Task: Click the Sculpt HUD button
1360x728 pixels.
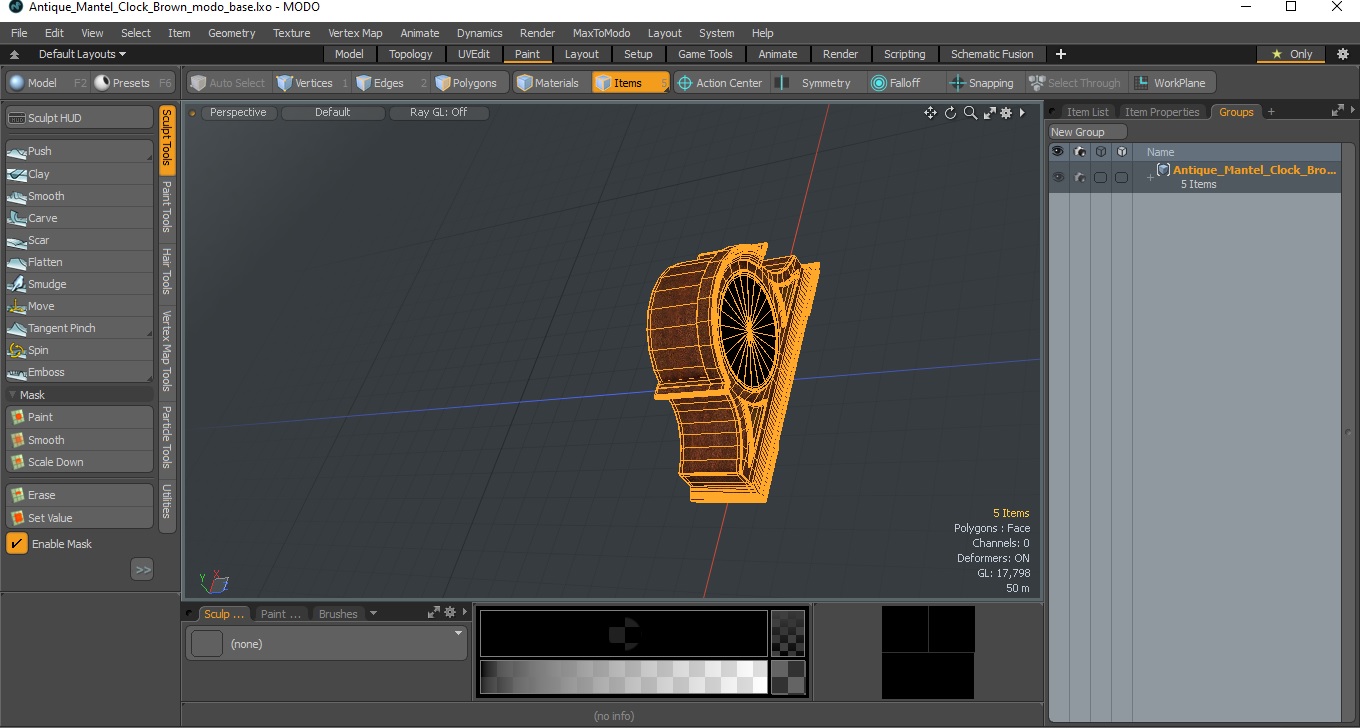Action: pyautogui.click(x=79, y=118)
